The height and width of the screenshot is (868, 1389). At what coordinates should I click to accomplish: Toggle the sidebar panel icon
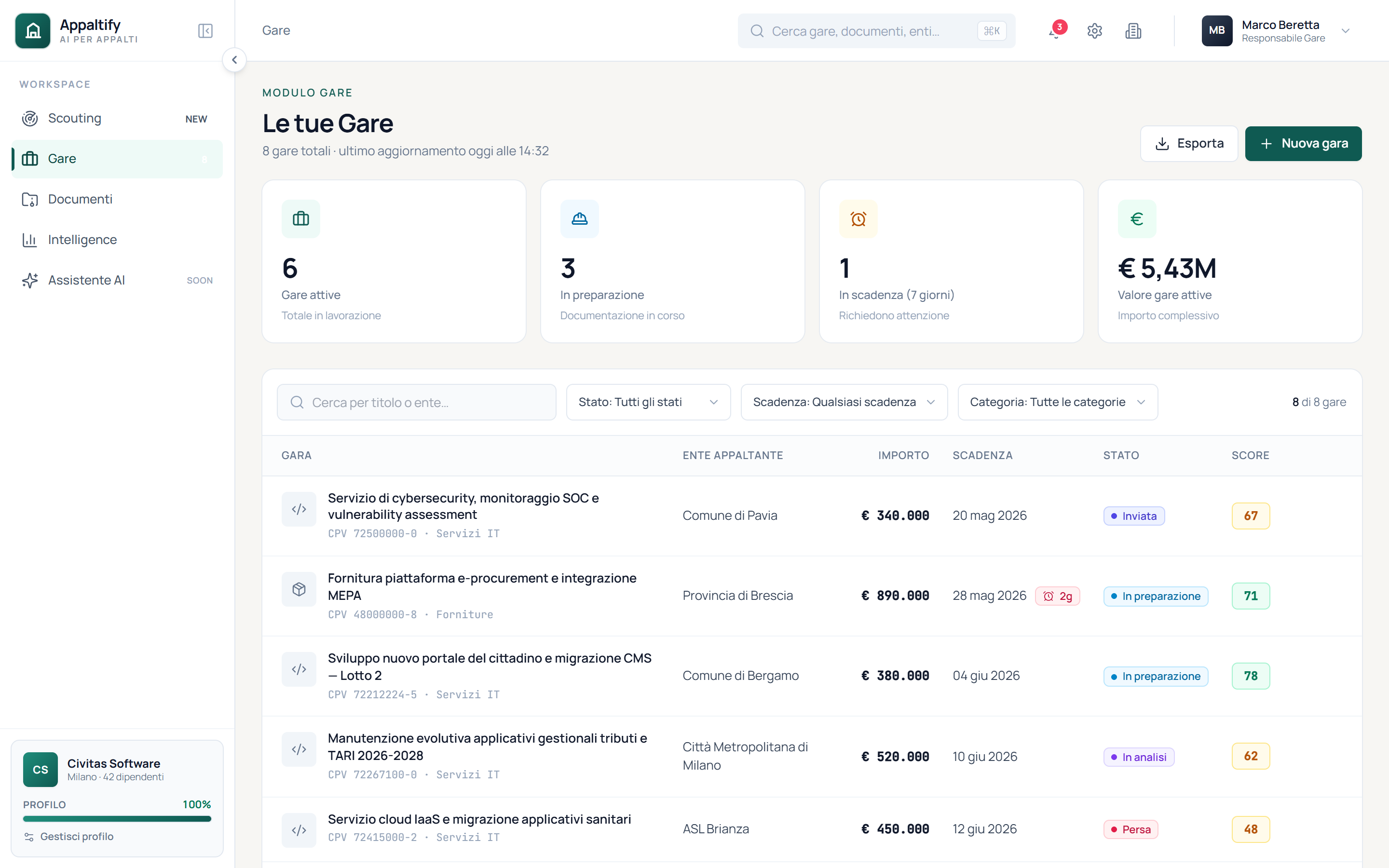click(x=205, y=30)
